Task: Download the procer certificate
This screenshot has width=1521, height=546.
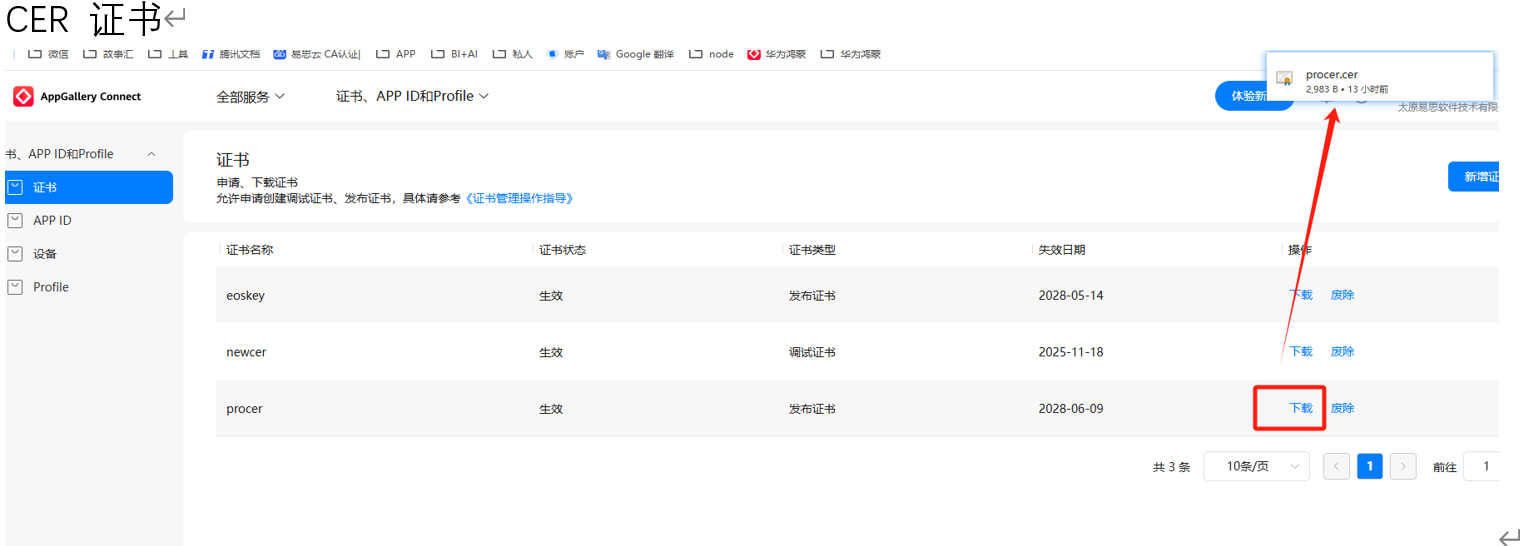Action: pos(1300,408)
